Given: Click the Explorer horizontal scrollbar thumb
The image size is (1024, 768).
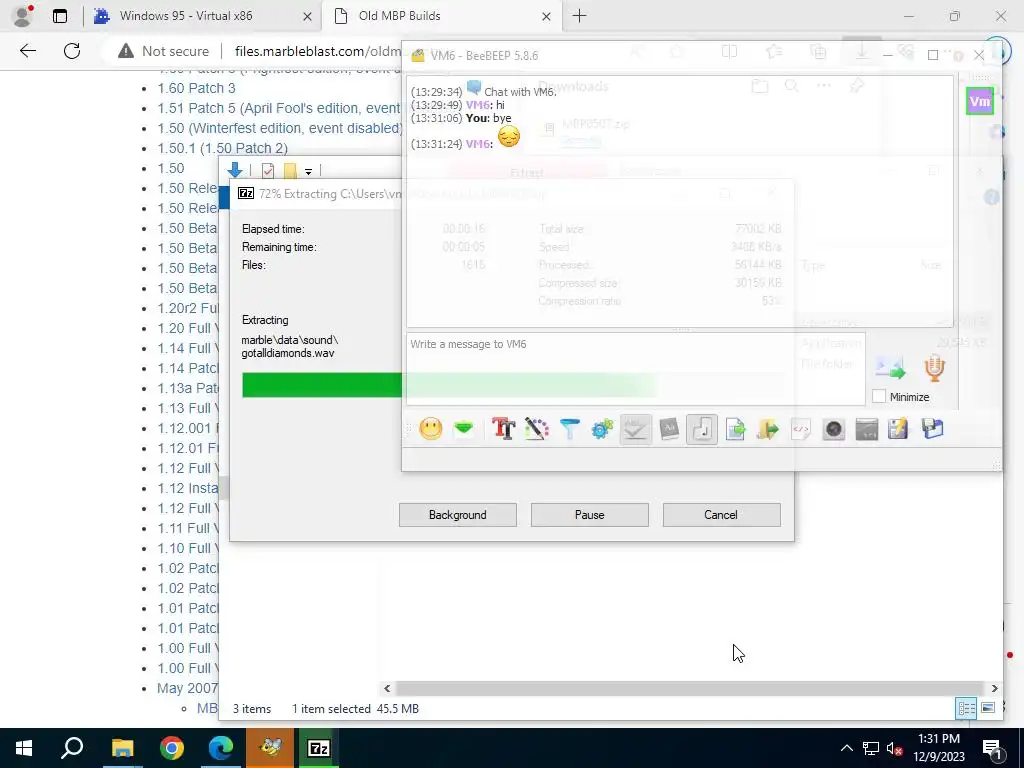Looking at the screenshot, I should coord(690,688).
